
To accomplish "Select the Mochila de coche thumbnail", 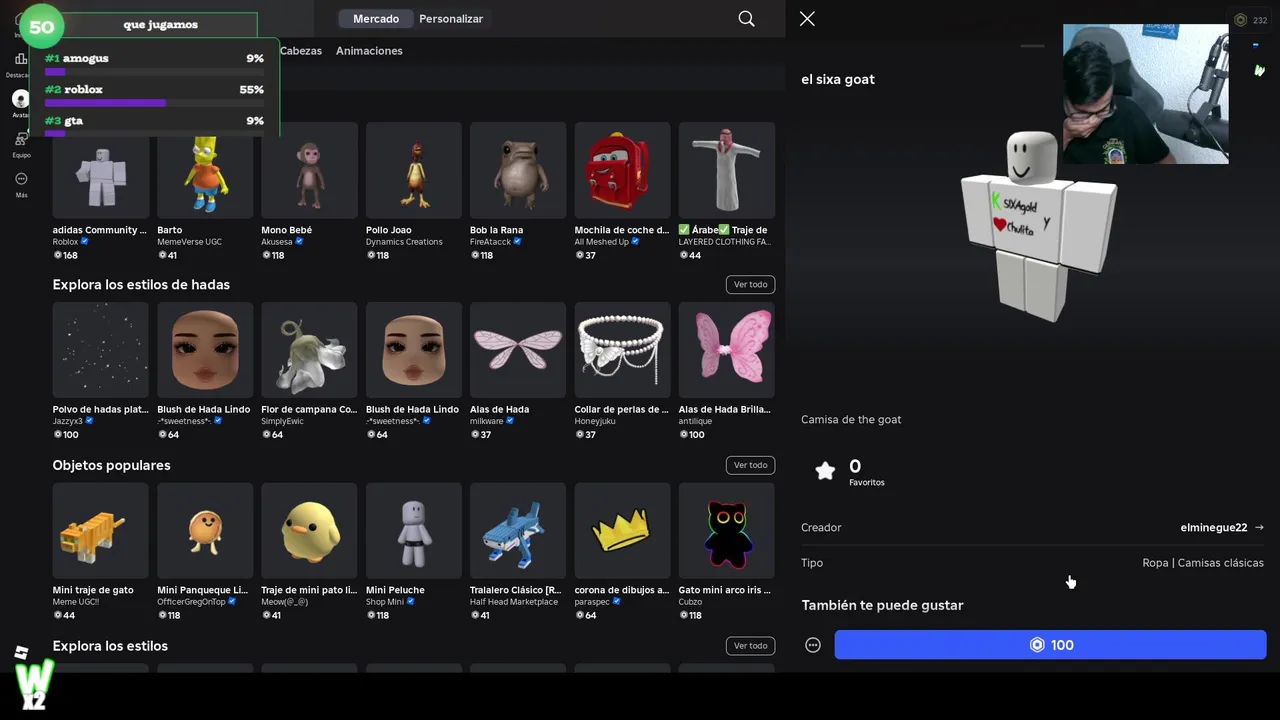I will tap(622, 171).
